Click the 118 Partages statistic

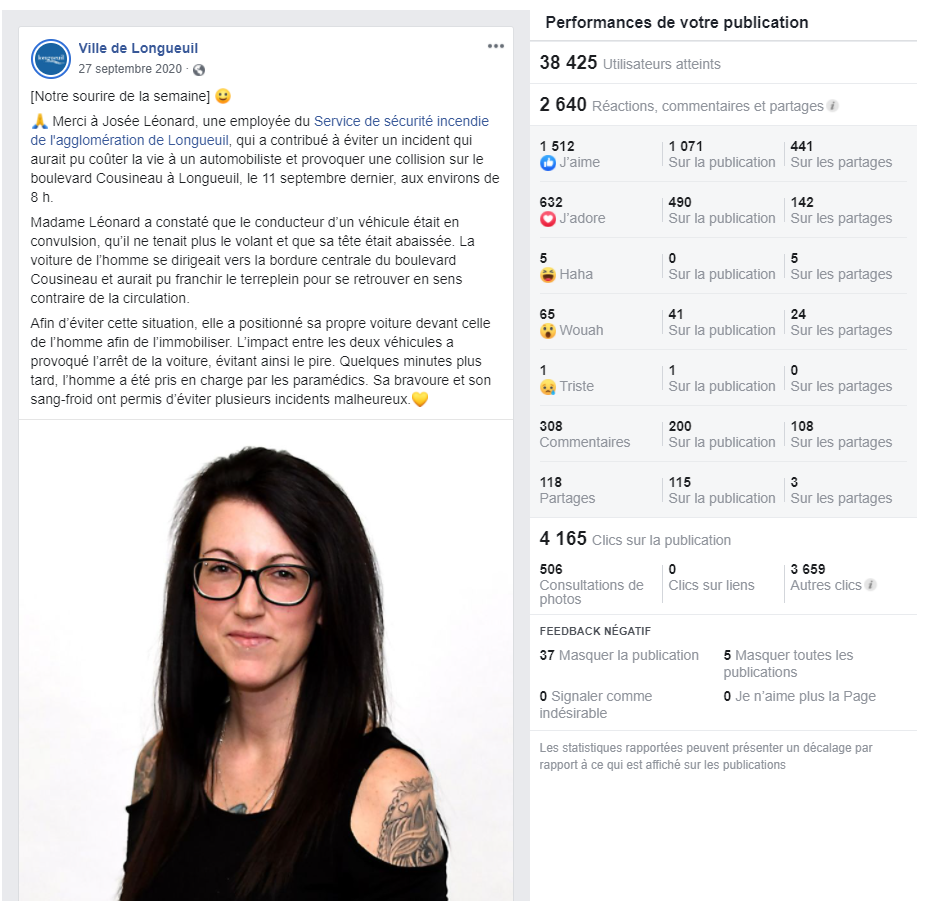[x=567, y=491]
